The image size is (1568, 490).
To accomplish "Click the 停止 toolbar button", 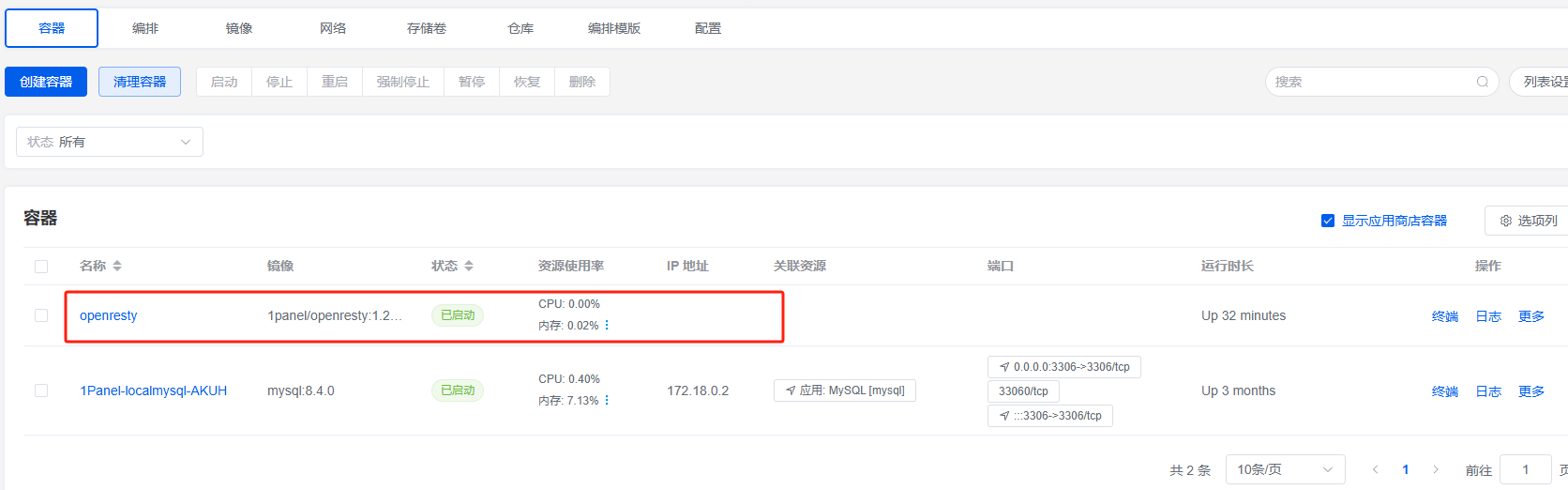I will click(x=279, y=82).
